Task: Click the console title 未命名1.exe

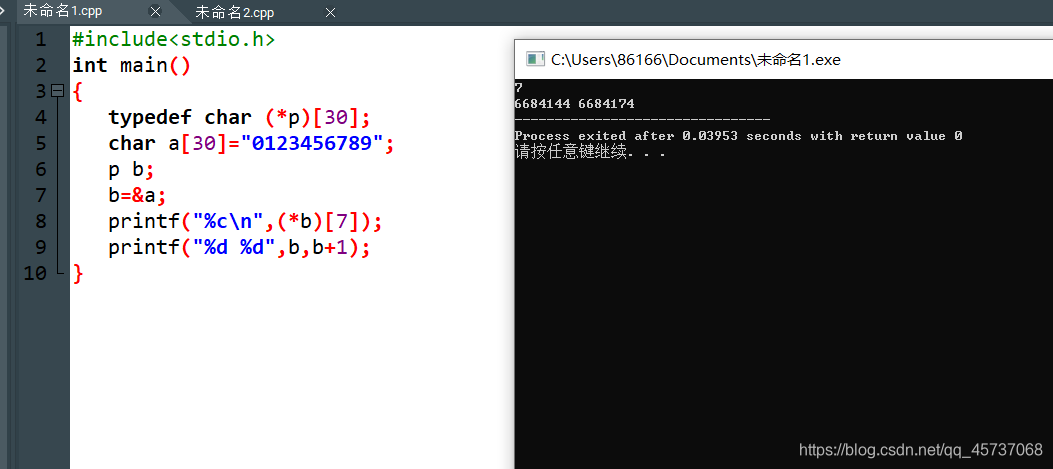Action: tap(696, 59)
